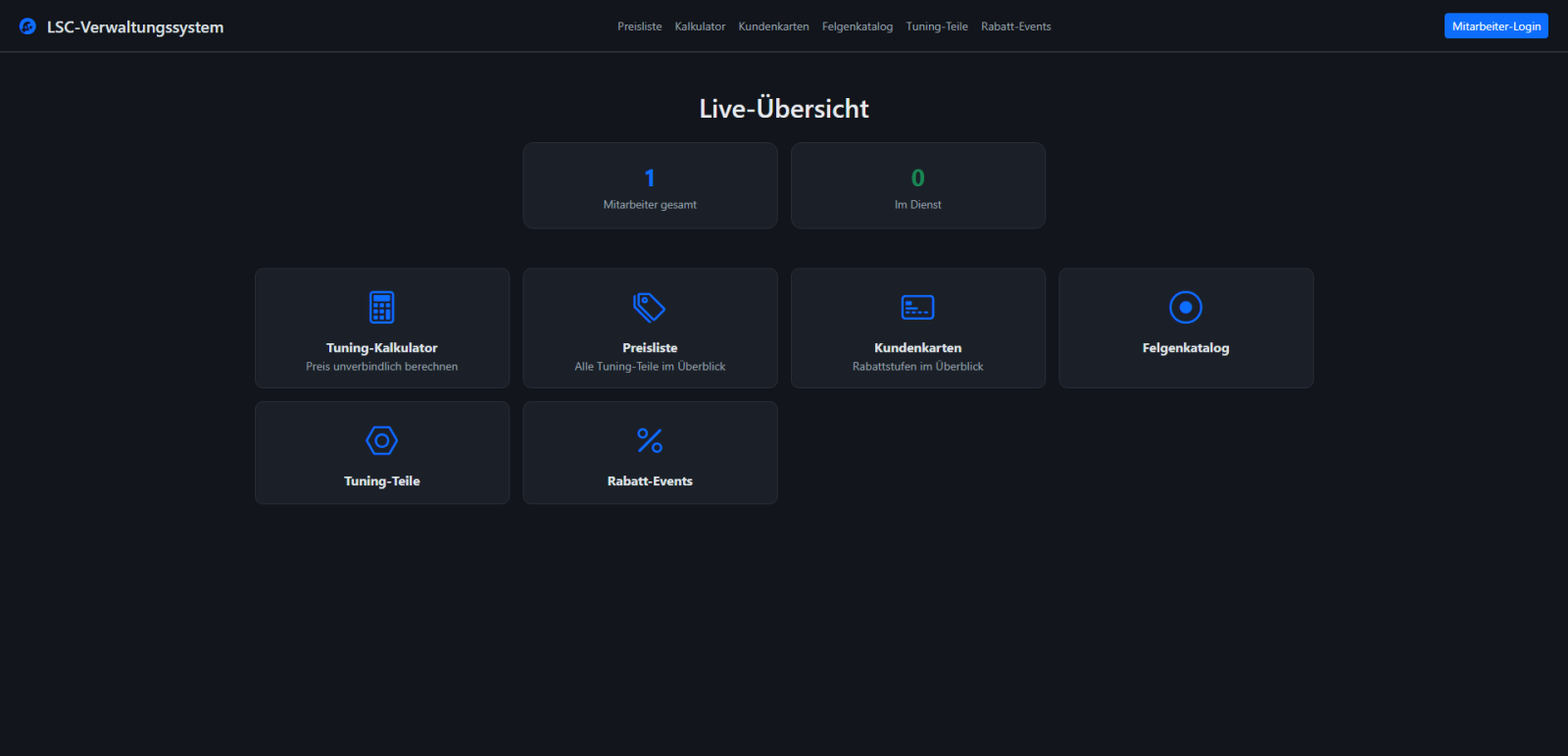Choose Rabatt-Events in the top navigation
This screenshot has height=756, width=1568.
click(x=1016, y=26)
